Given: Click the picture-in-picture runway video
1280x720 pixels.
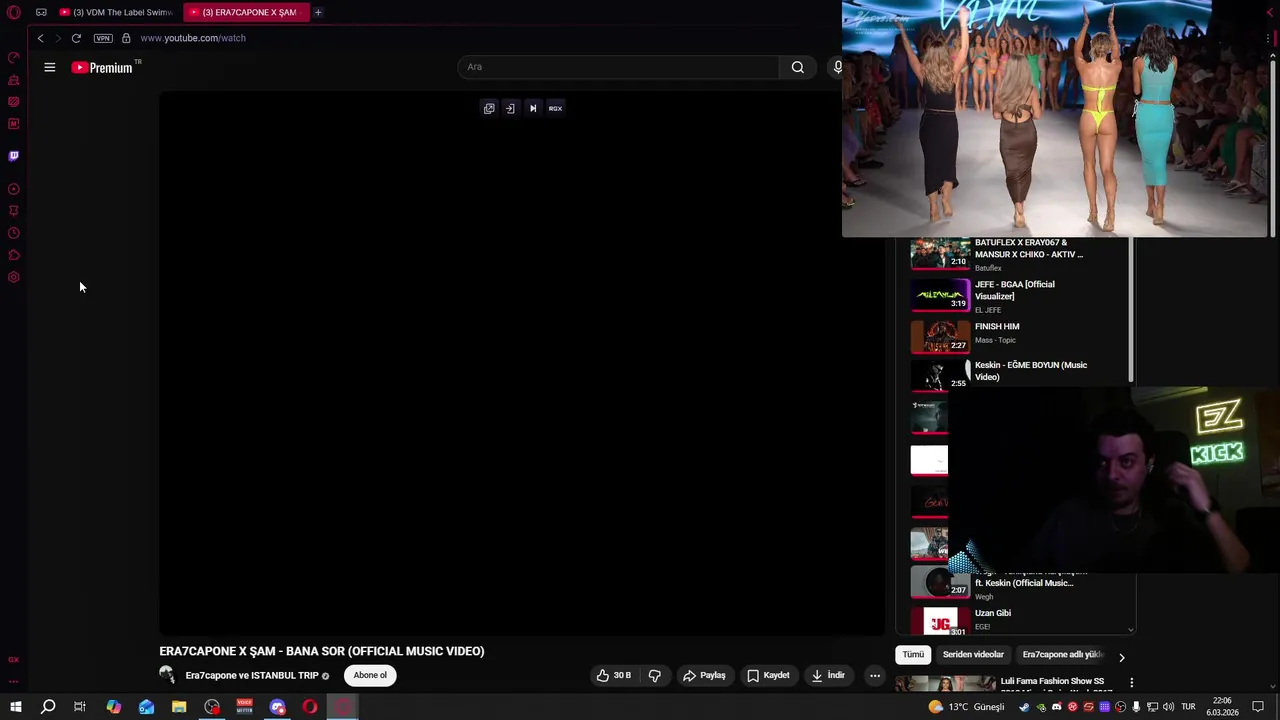Looking at the screenshot, I should 1054,119.
